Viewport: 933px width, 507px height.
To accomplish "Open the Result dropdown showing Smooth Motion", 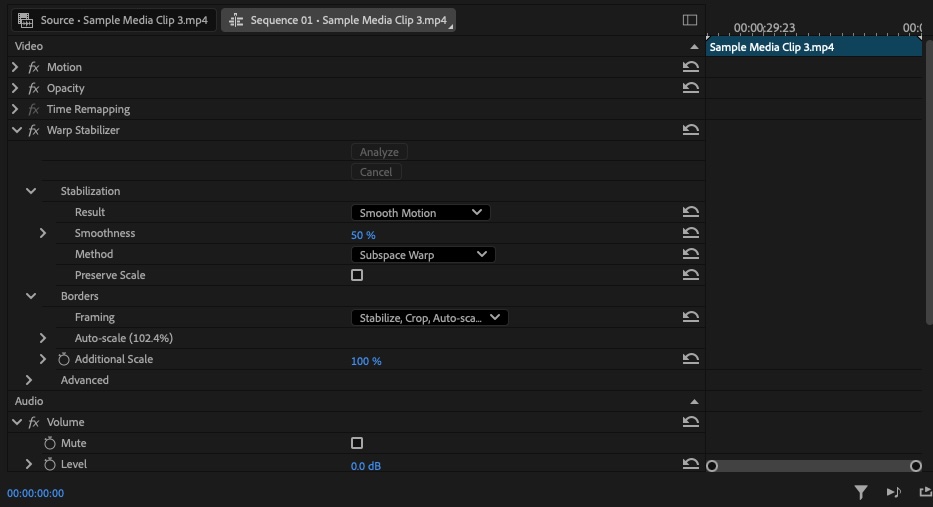I will click(x=420, y=213).
